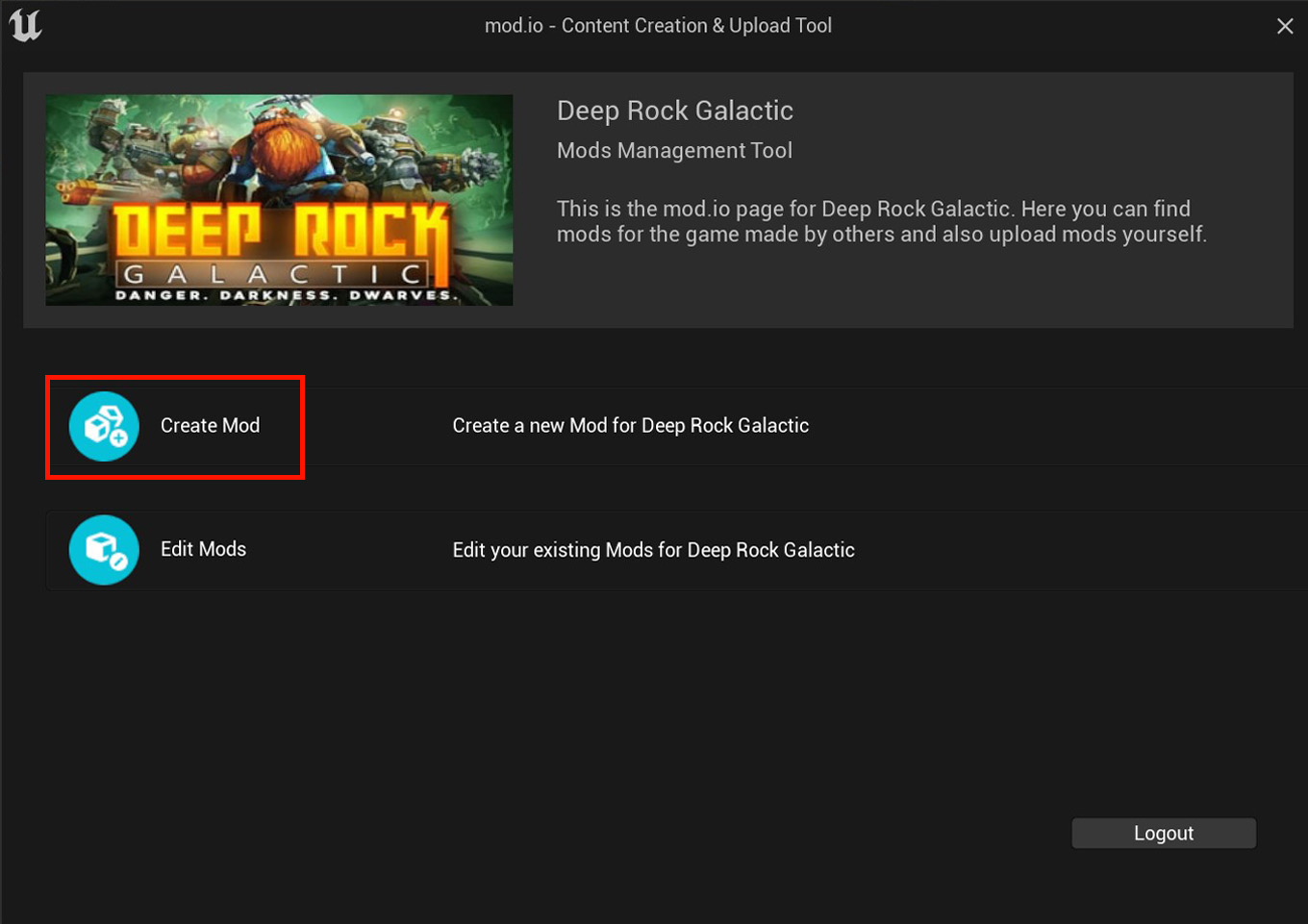
Task: Click empty area of the Create Mod row
Action: [x=1058, y=426]
